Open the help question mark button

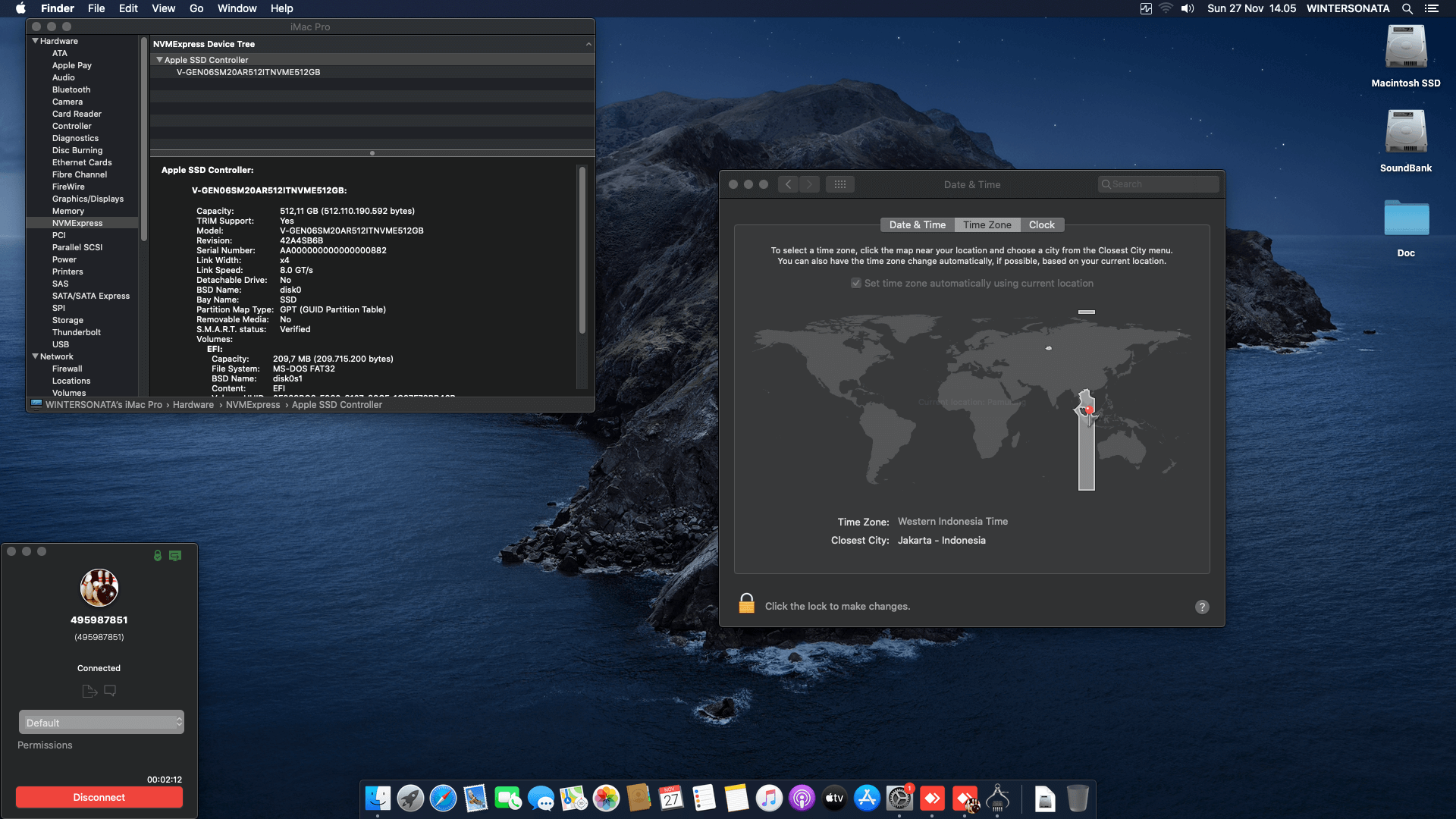[x=1202, y=607]
